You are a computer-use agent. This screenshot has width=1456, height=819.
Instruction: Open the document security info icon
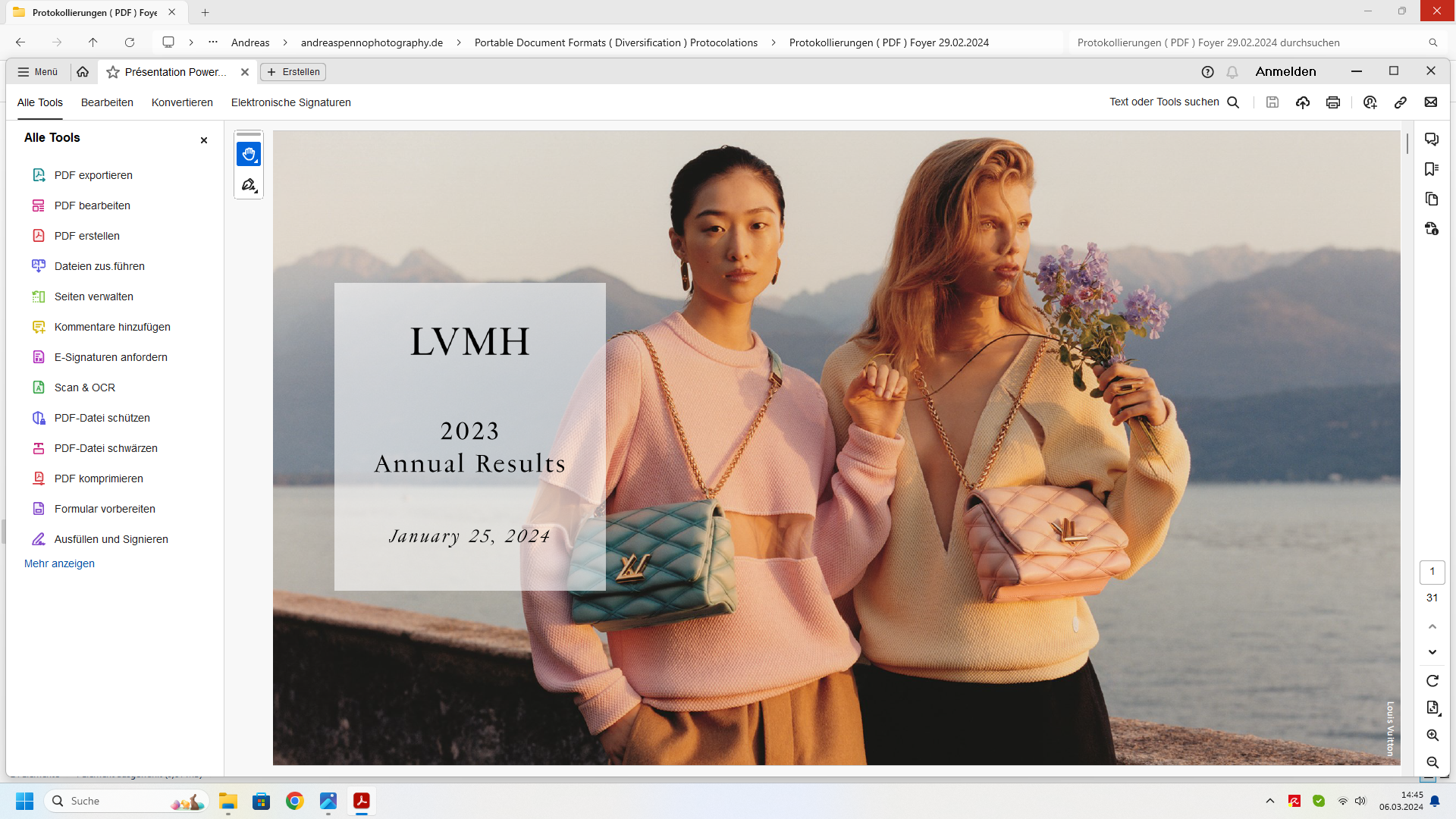[1432, 228]
